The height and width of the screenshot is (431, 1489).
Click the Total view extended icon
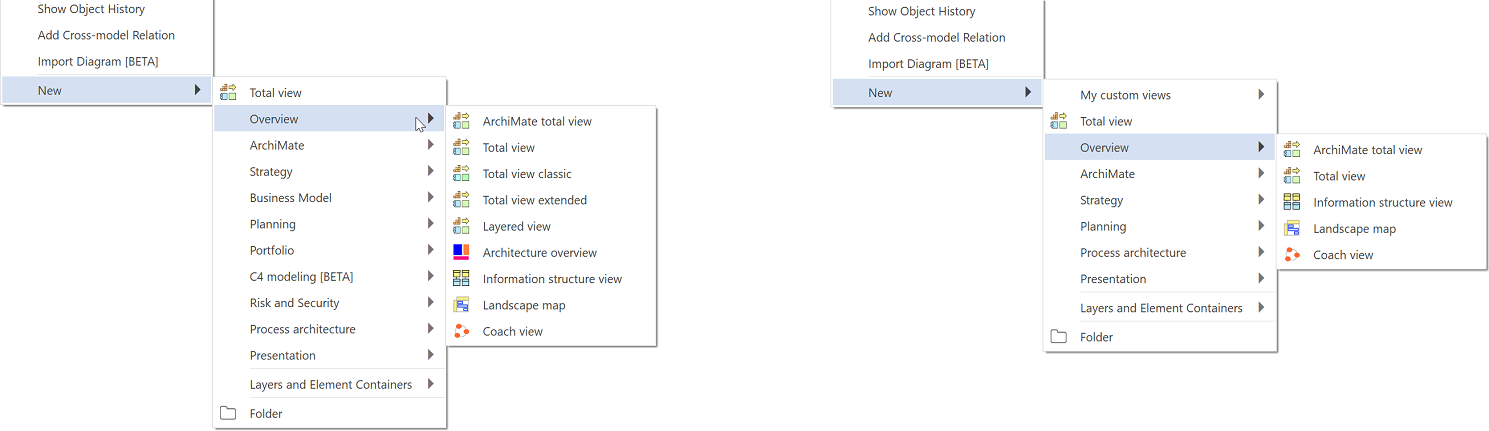coord(461,199)
